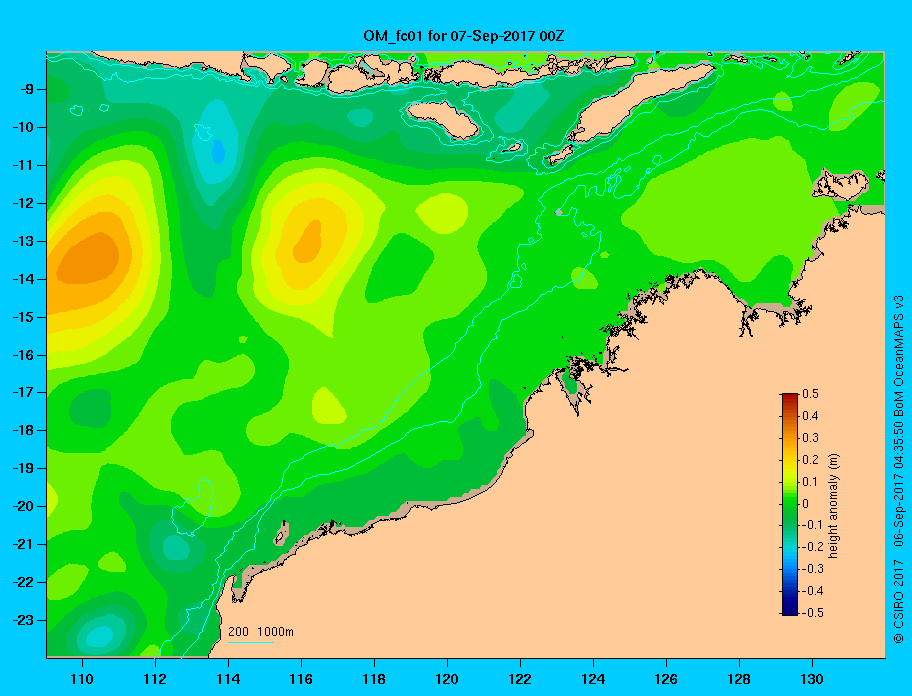Click latitude axis label -23
This screenshot has width=912, height=696.
click(x=22, y=620)
